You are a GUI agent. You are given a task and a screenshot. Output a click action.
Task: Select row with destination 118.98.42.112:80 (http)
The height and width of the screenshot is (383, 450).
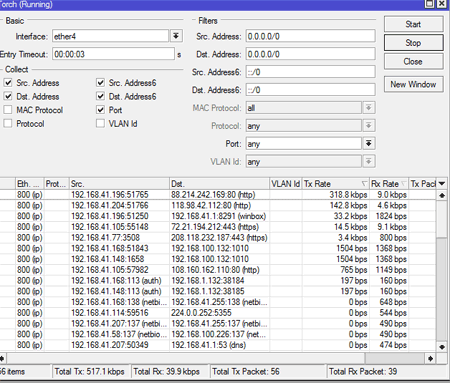[218, 205]
